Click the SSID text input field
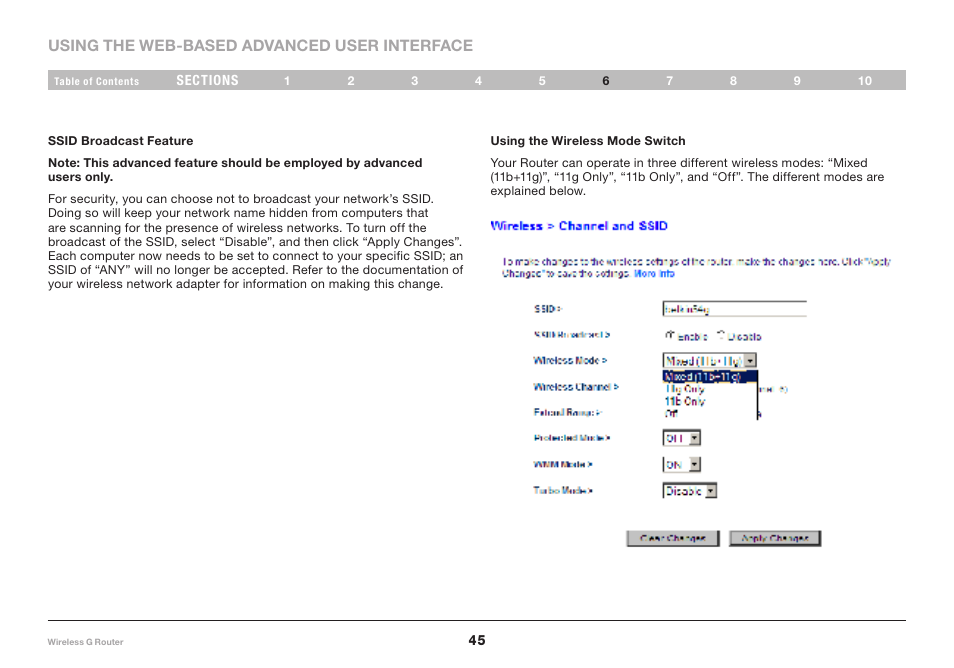This screenshot has height=668, width=954. pyautogui.click(x=734, y=309)
